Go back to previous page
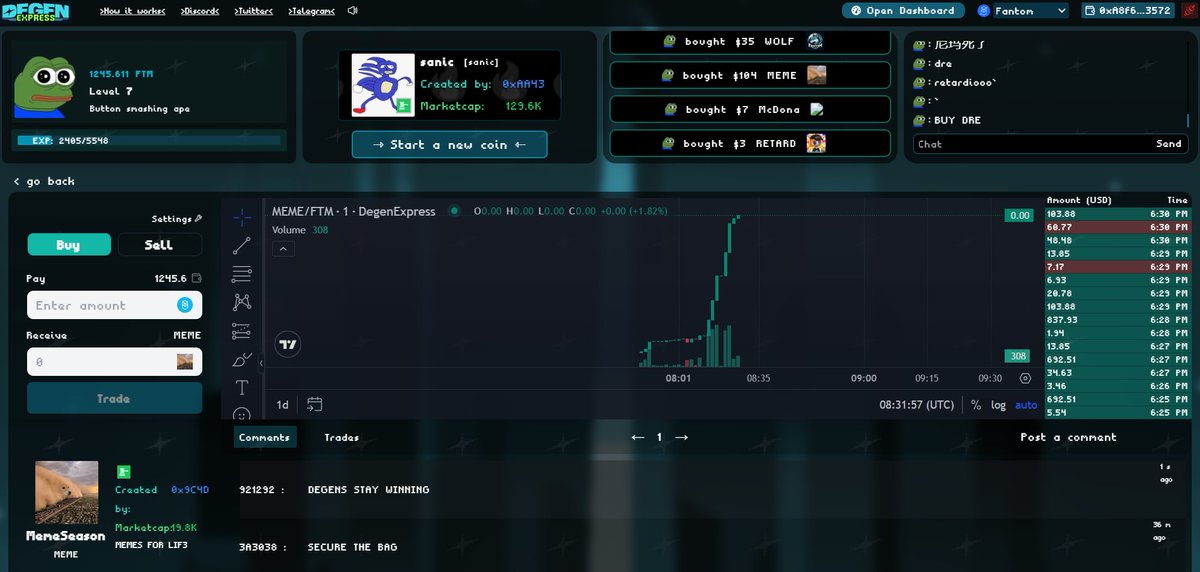The height and width of the screenshot is (572, 1200). [x=45, y=181]
